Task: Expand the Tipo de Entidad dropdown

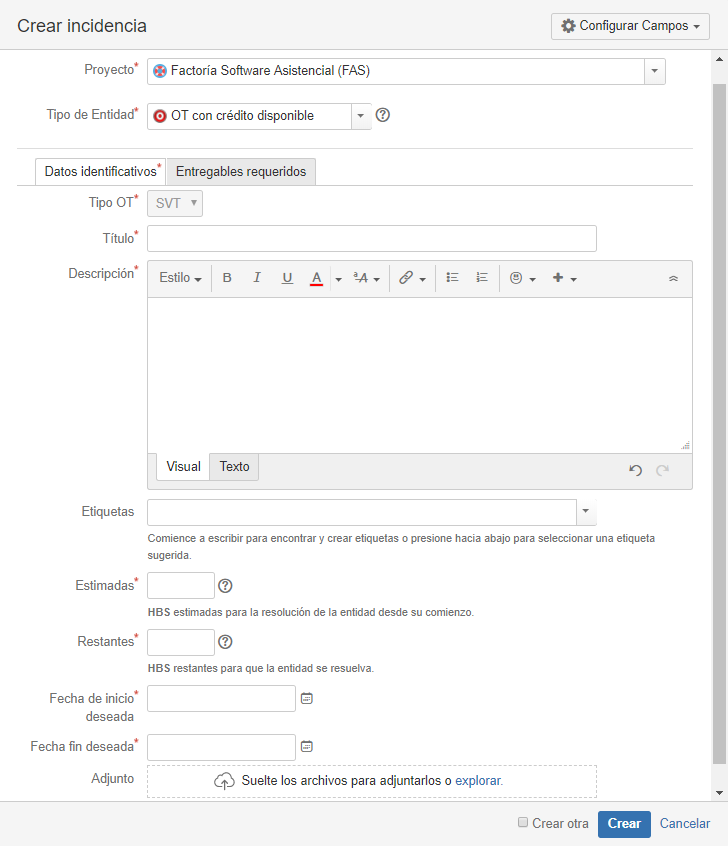Action: (360, 116)
